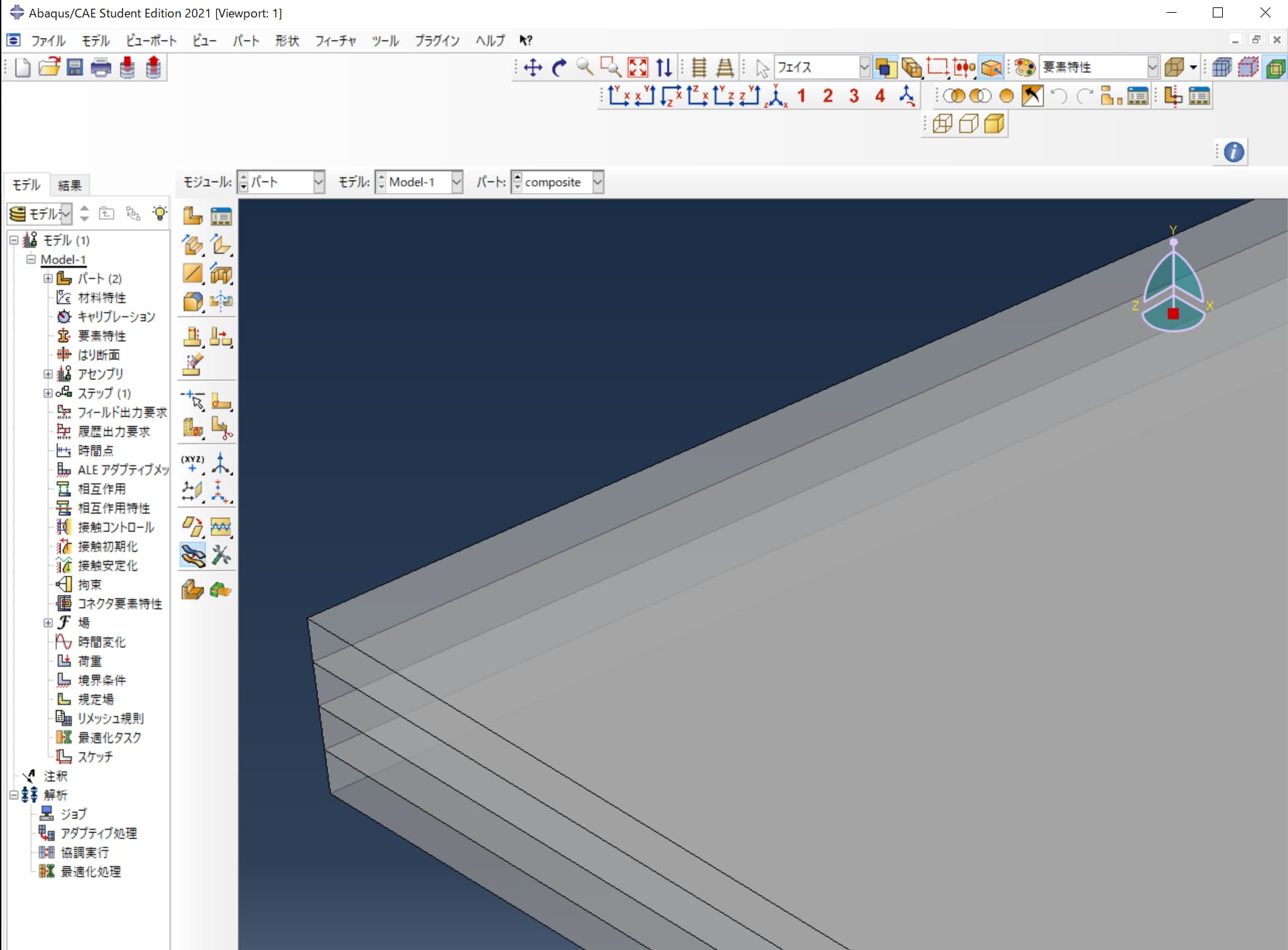Select the Pan view tool

pyautogui.click(x=531, y=68)
